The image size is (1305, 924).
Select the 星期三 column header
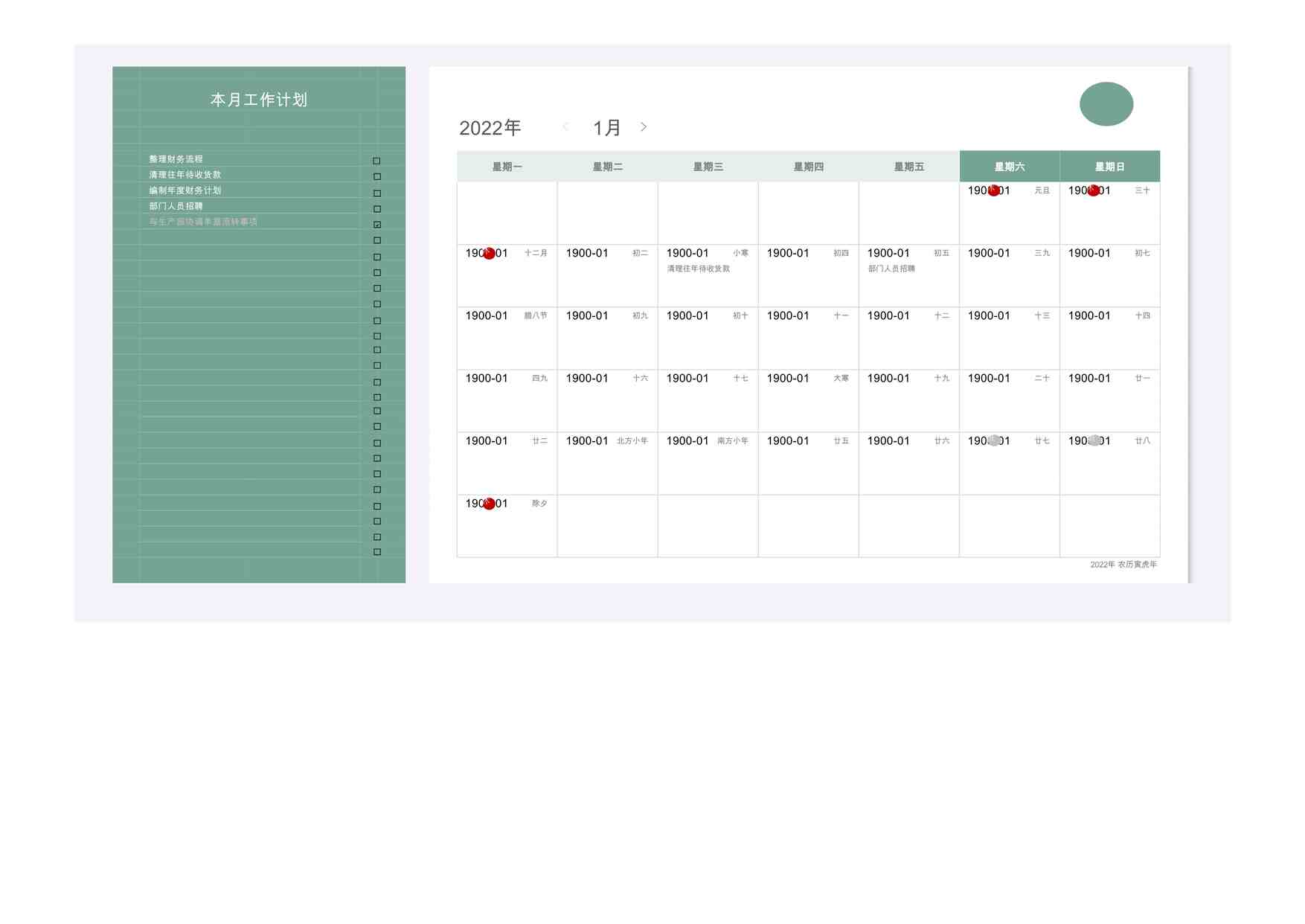point(708,167)
